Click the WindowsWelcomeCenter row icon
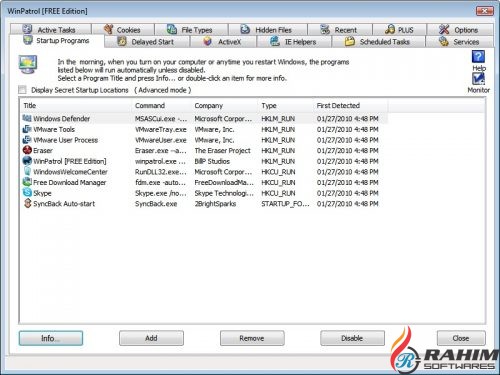This screenshot has width=500, height=375. [27, 172]
